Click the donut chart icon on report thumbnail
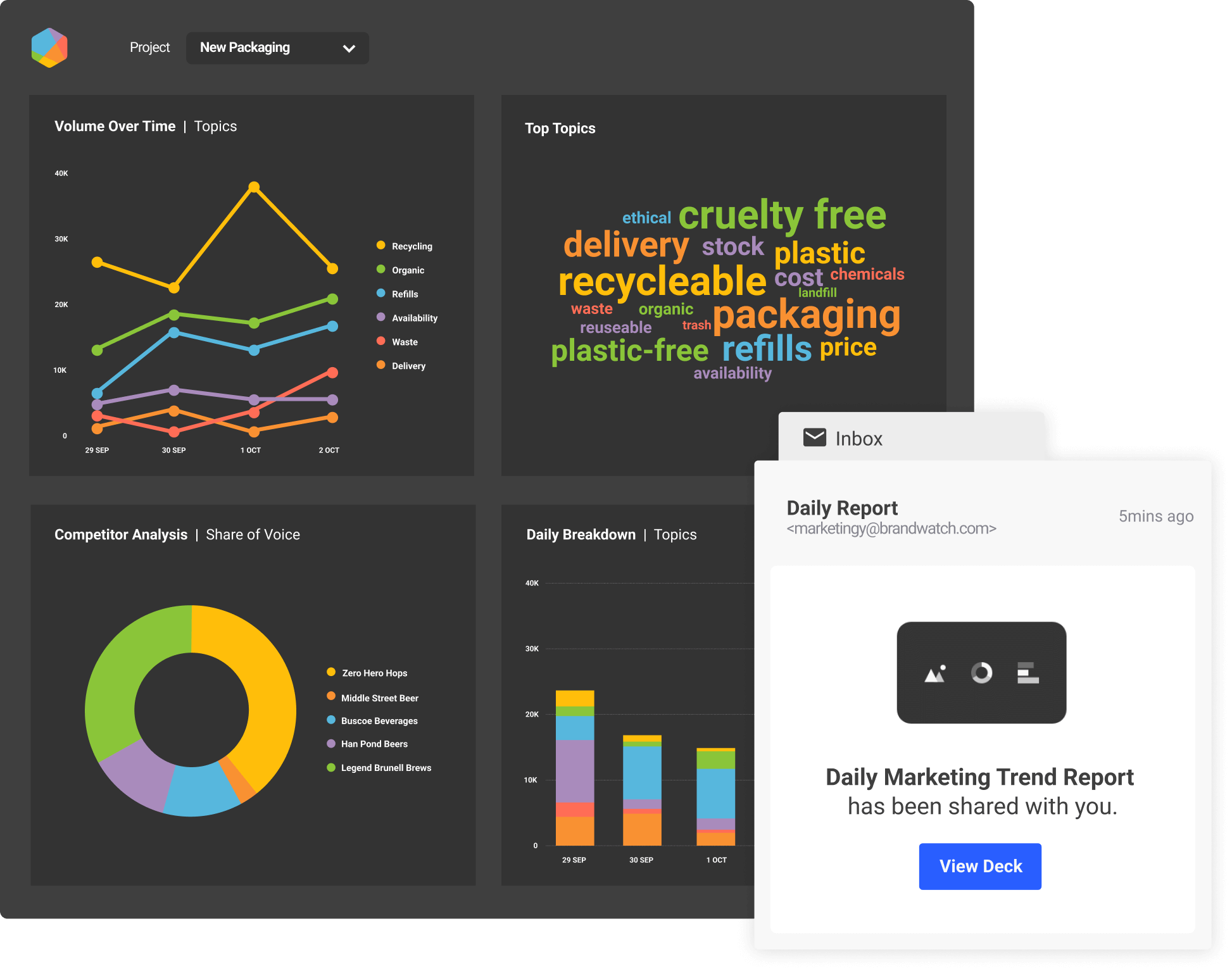 coord(981,673)
